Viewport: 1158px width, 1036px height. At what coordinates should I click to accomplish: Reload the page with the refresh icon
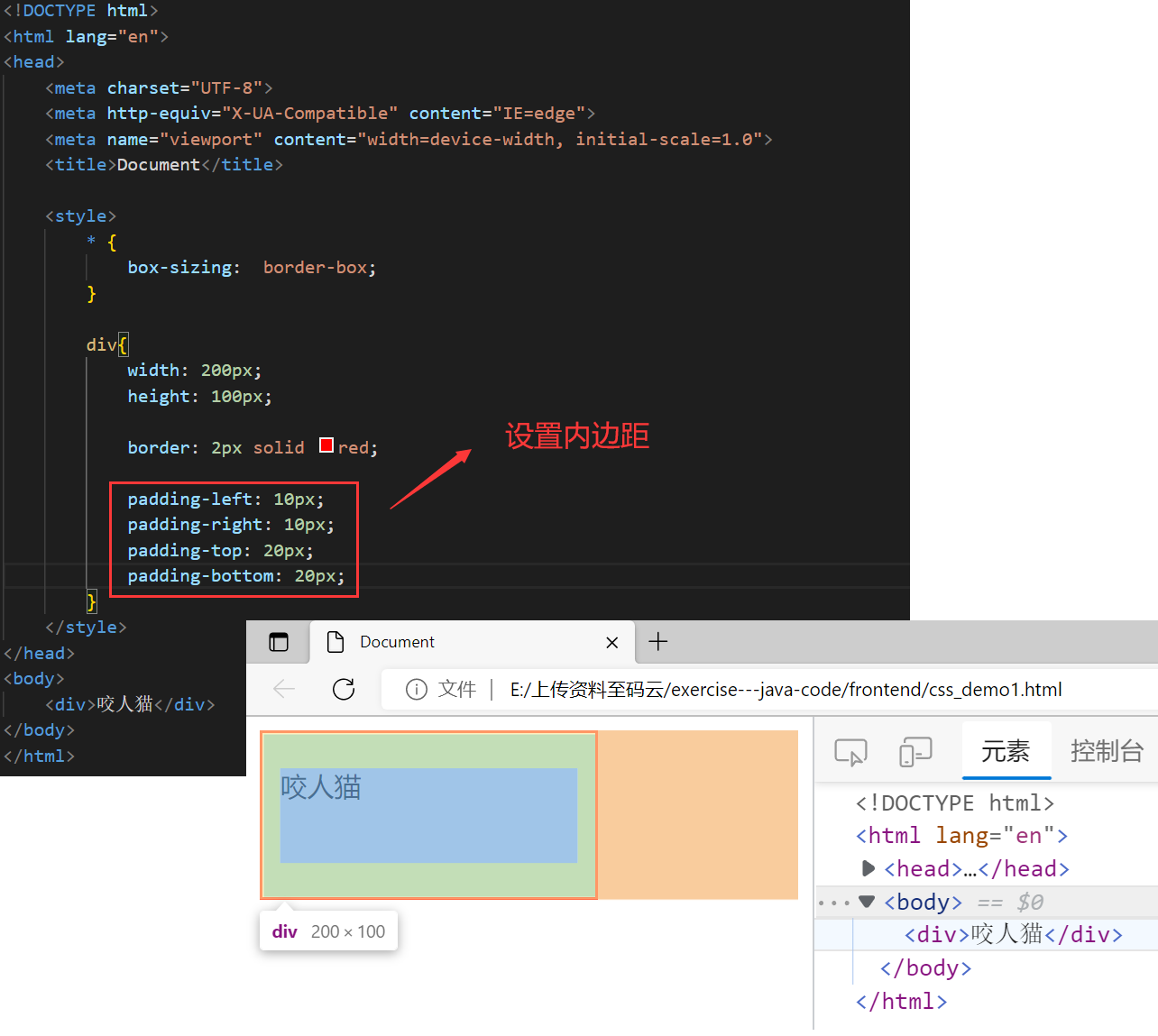click(344, 690)
